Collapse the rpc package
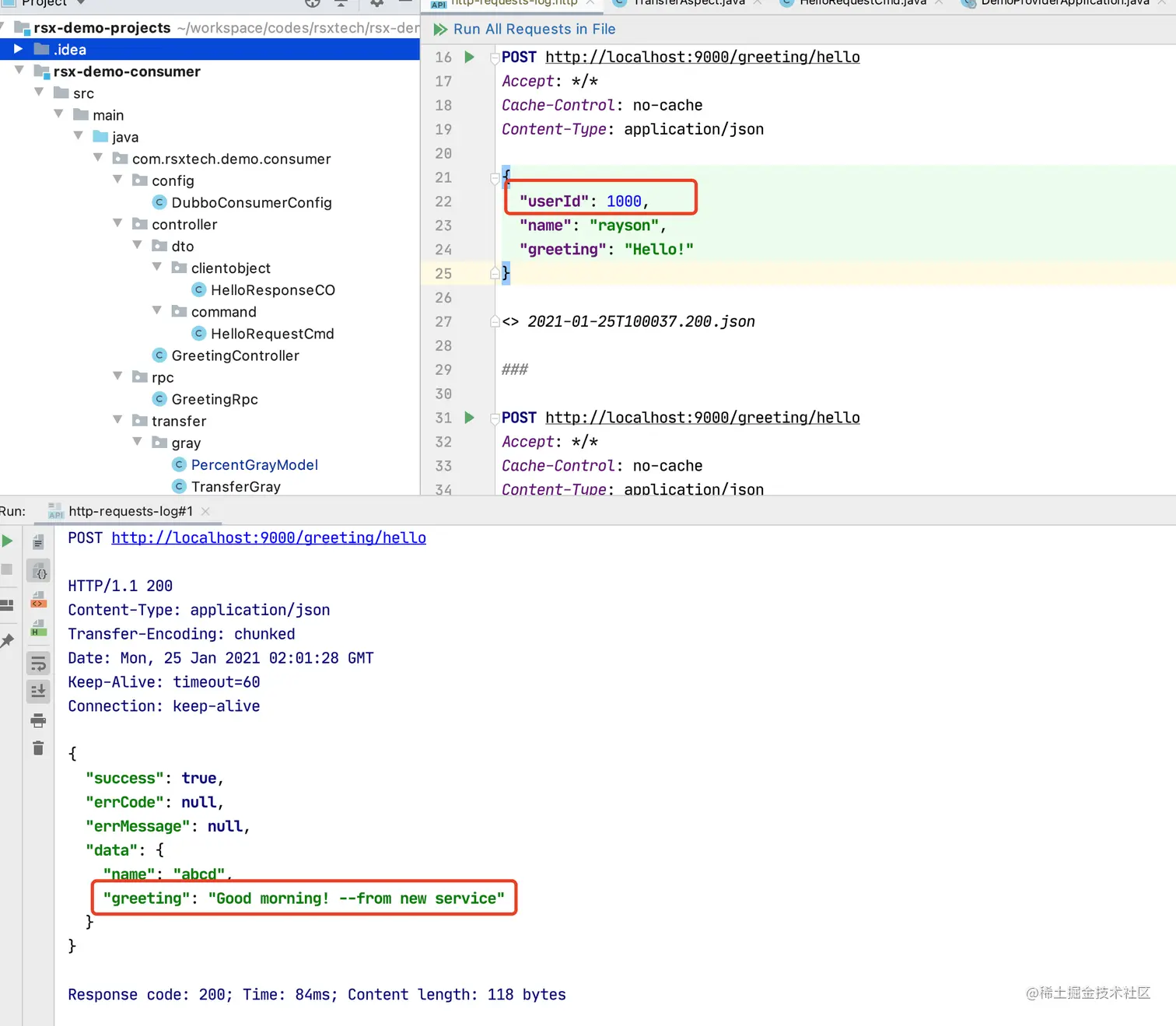This screenshot has width=1176, height=1026. pyautogui.click(x=117, y=376)
